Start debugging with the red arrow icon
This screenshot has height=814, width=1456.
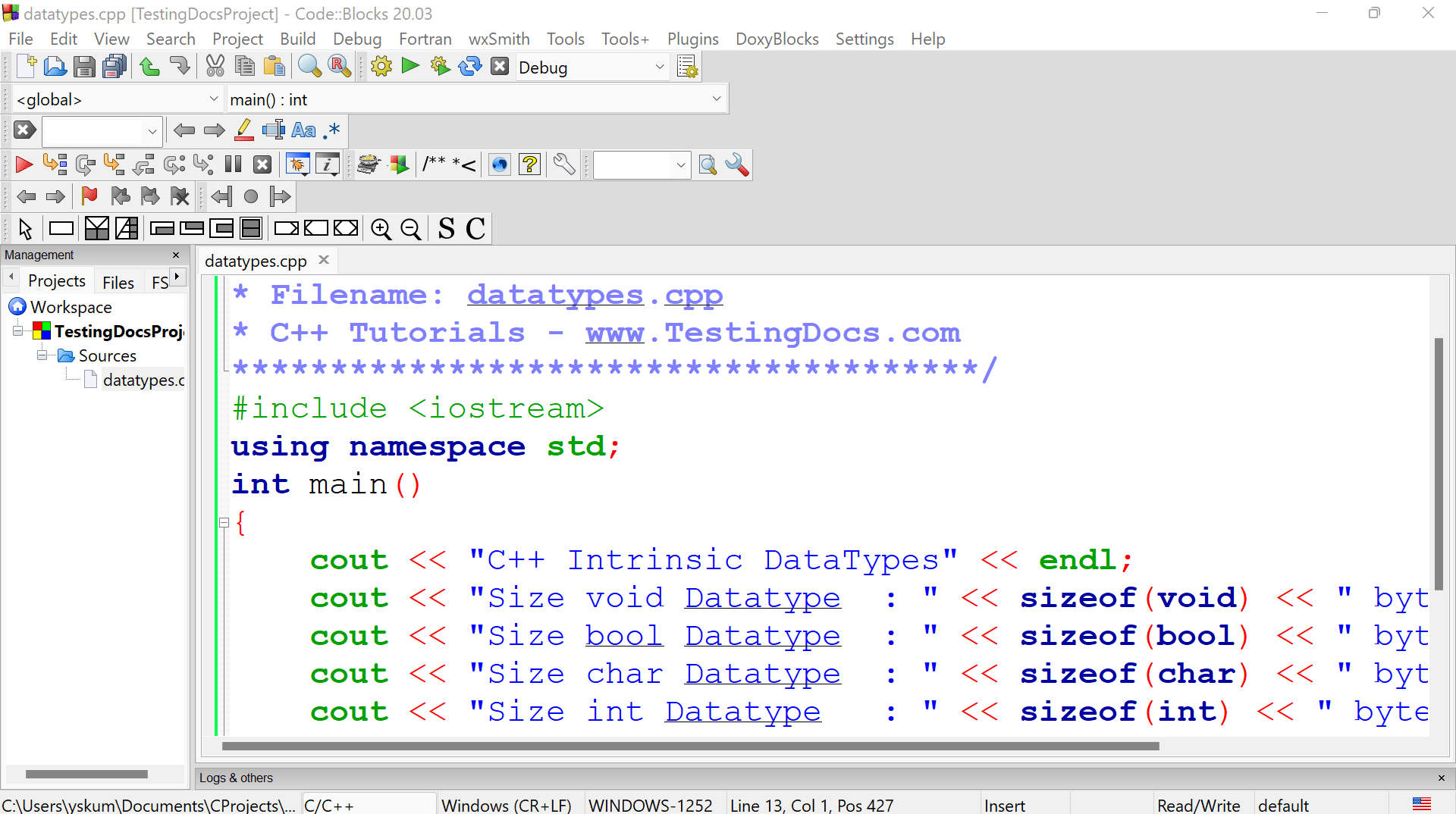point(23,164)
